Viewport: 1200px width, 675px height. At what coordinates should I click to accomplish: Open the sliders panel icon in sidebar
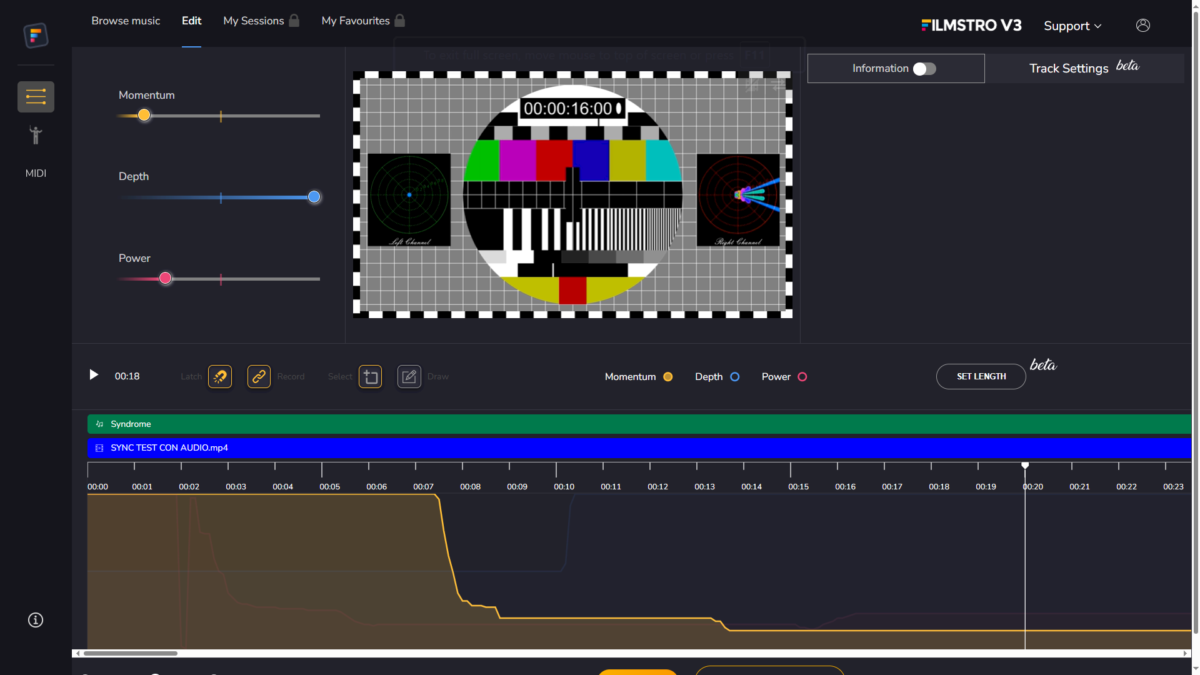coord(36,97)
